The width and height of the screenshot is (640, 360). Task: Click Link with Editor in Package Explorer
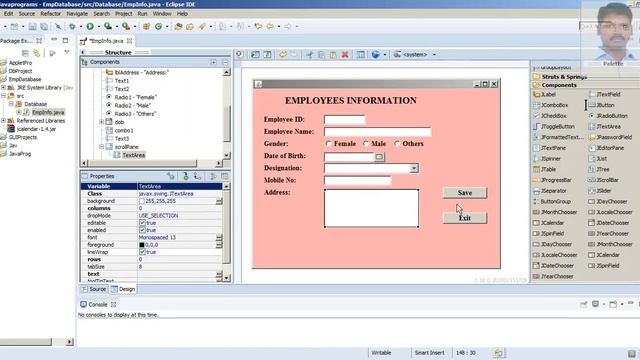[x=37, y=53]
